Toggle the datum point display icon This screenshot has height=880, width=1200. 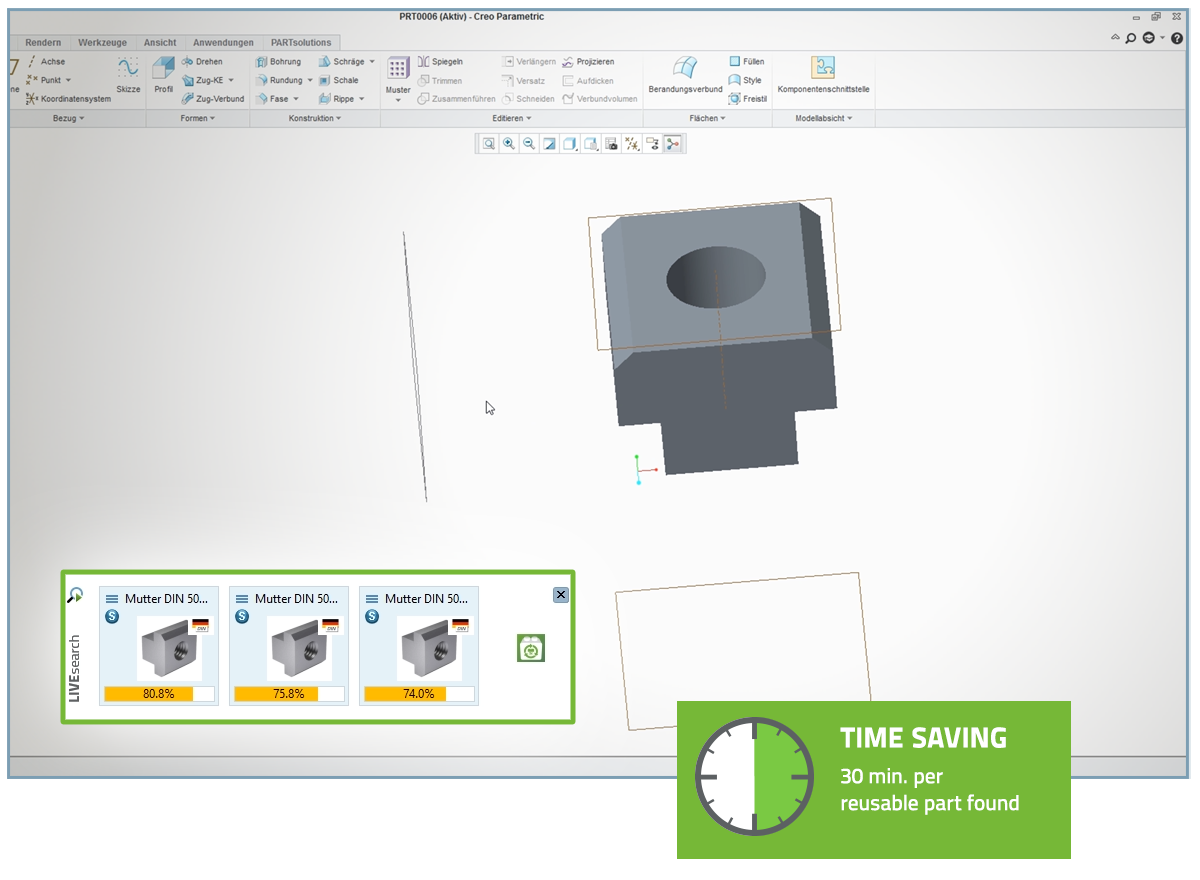point(632,144)
